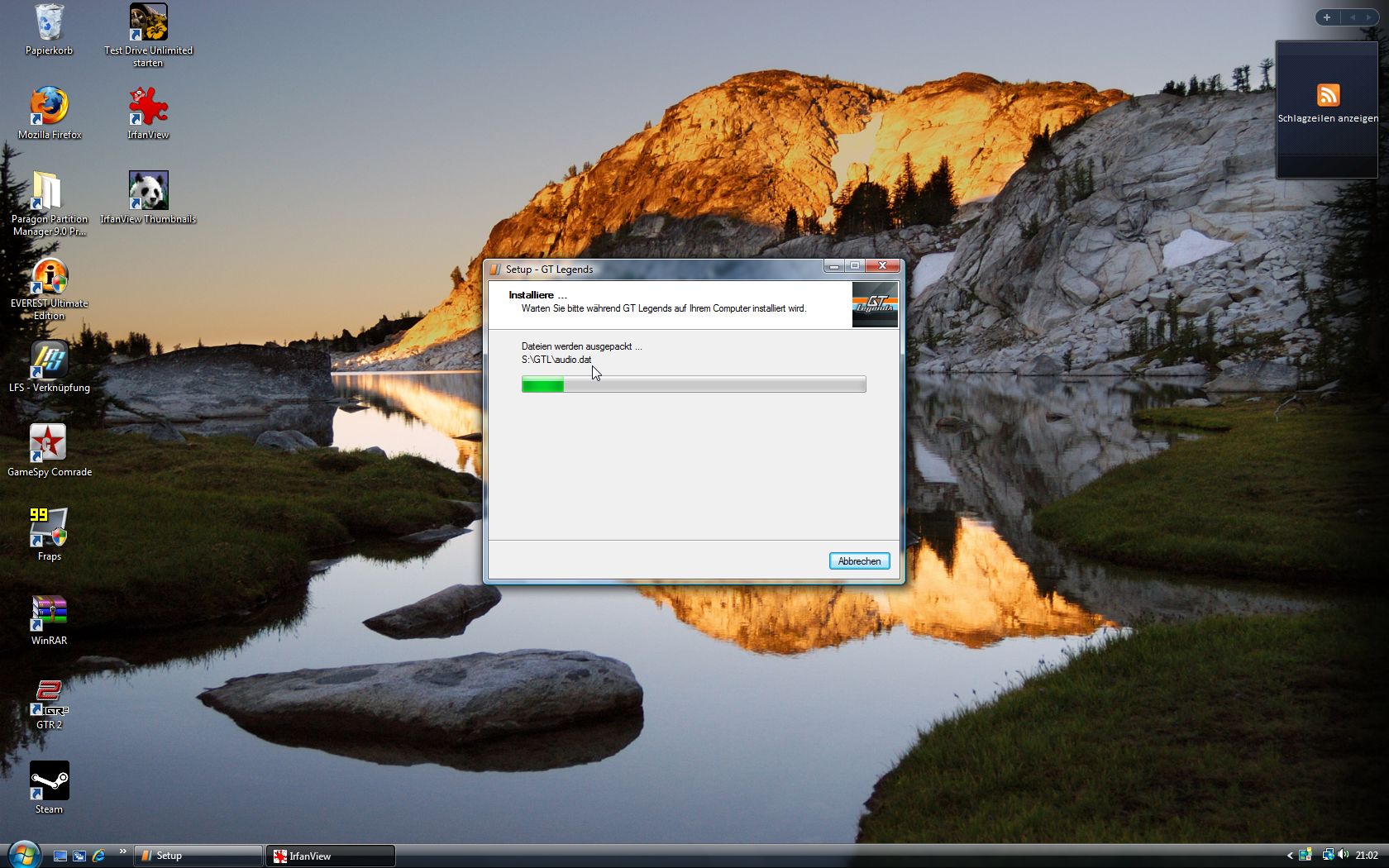This screenshot has width=1389, height=868.
Task: Click Switch between windows quick launch icon
Action: pos(79,856)
